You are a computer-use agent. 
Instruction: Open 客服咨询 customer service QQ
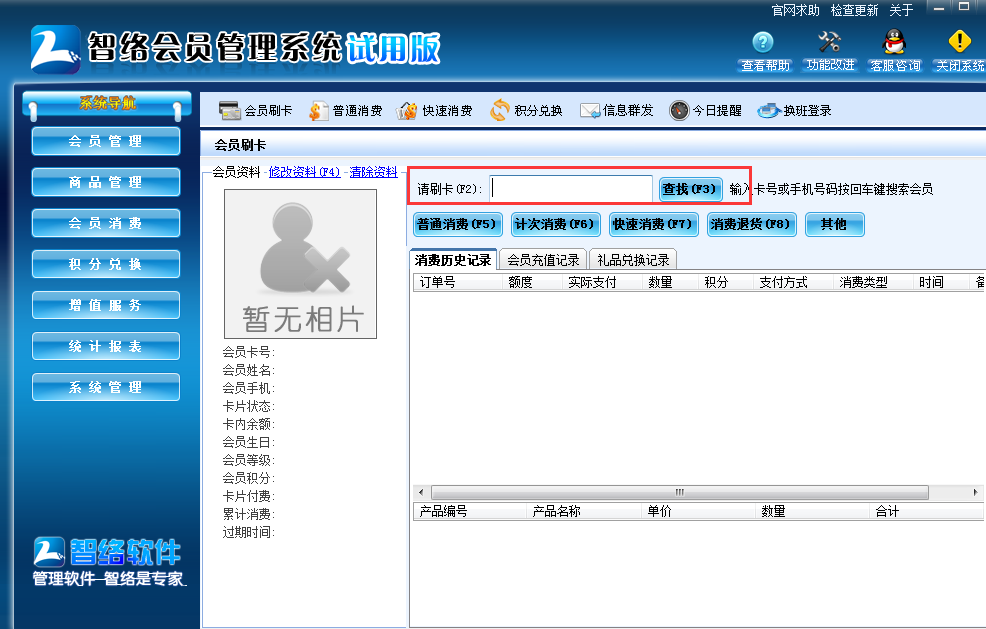893,52
